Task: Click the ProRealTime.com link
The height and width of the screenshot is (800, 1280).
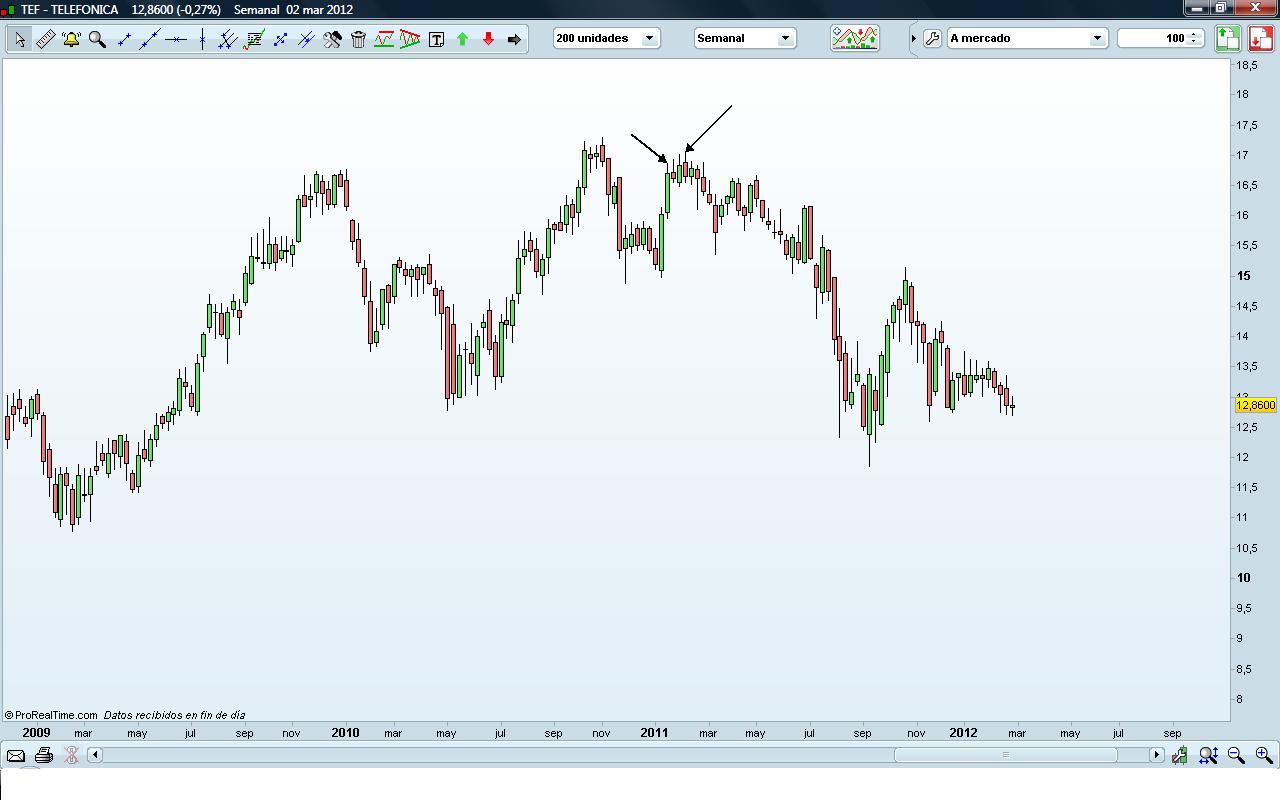Action: tap(56, 715)
